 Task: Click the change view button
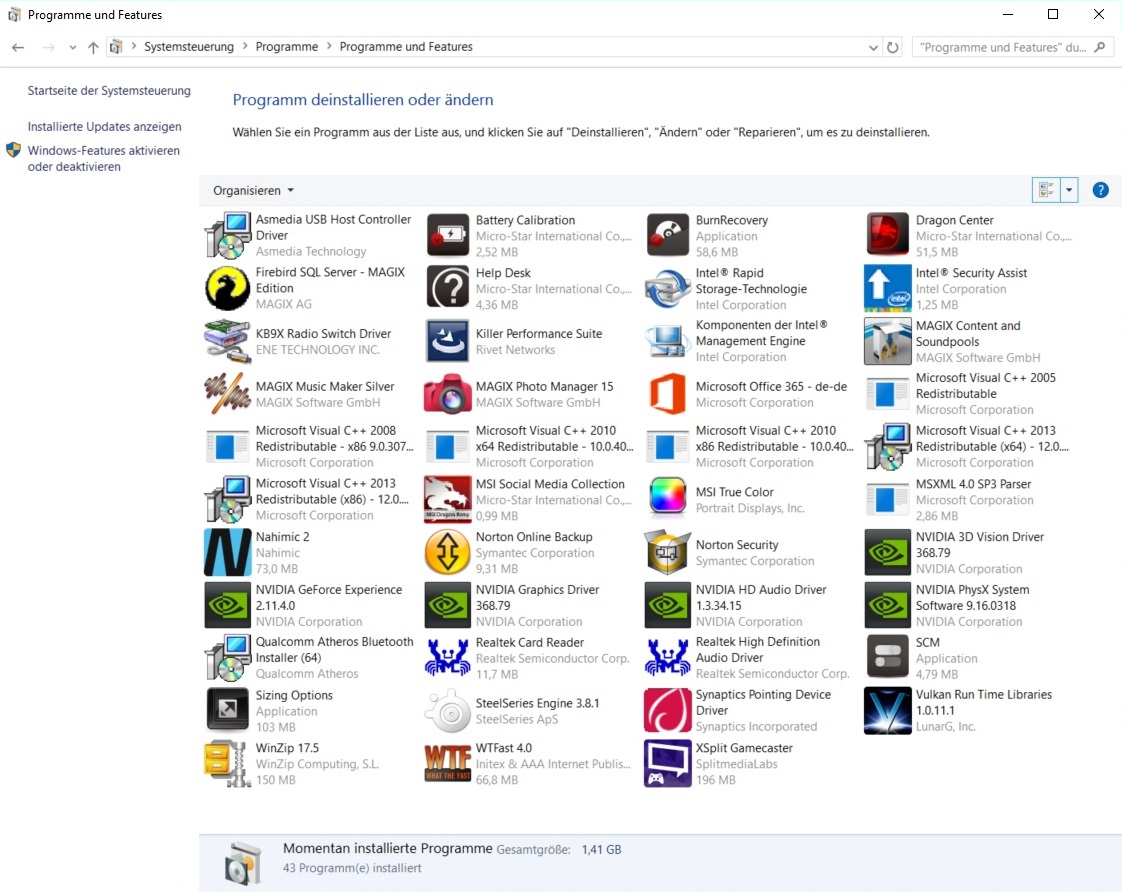coord(1046,190)
